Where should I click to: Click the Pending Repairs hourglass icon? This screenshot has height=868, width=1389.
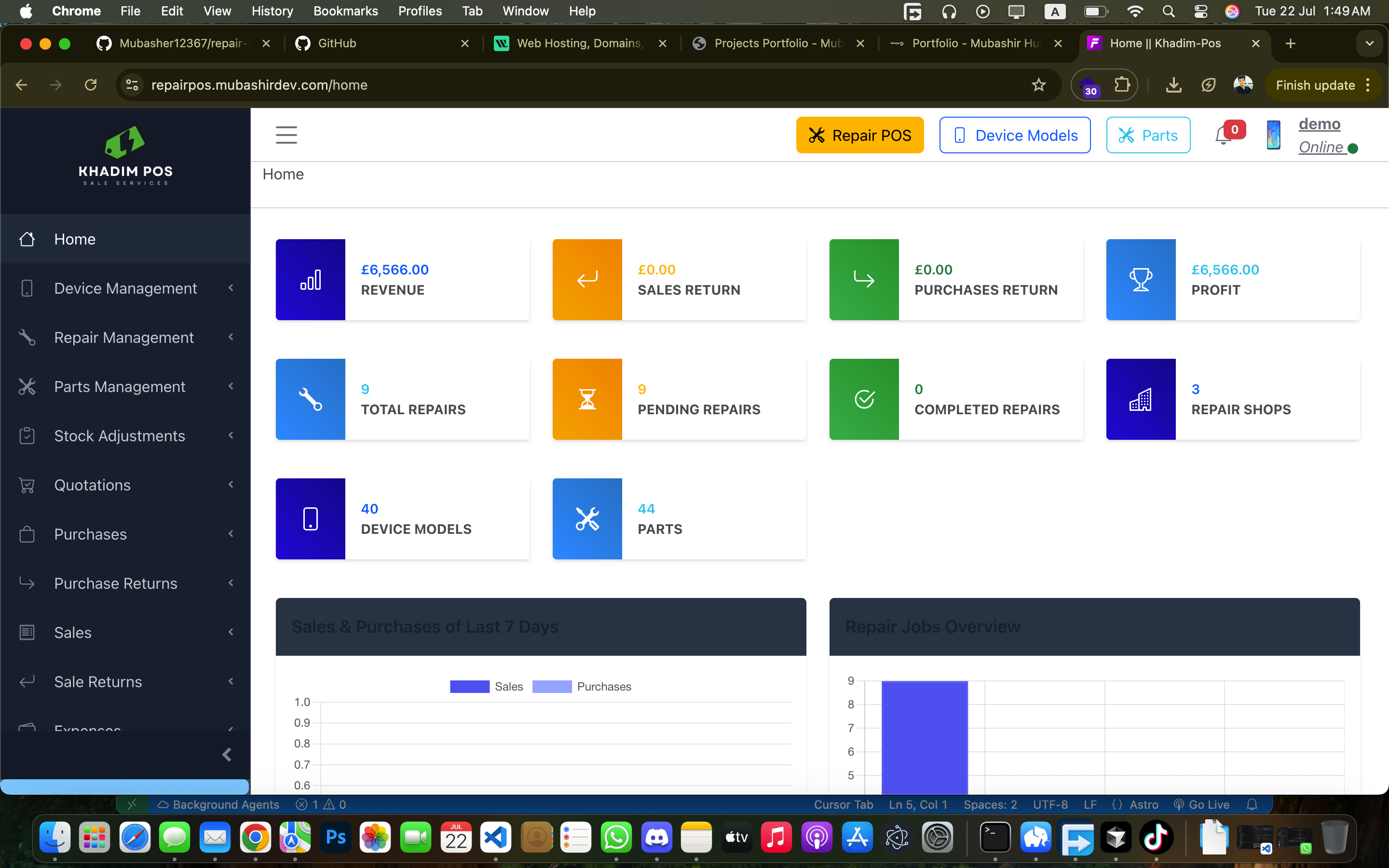[587, 399]
